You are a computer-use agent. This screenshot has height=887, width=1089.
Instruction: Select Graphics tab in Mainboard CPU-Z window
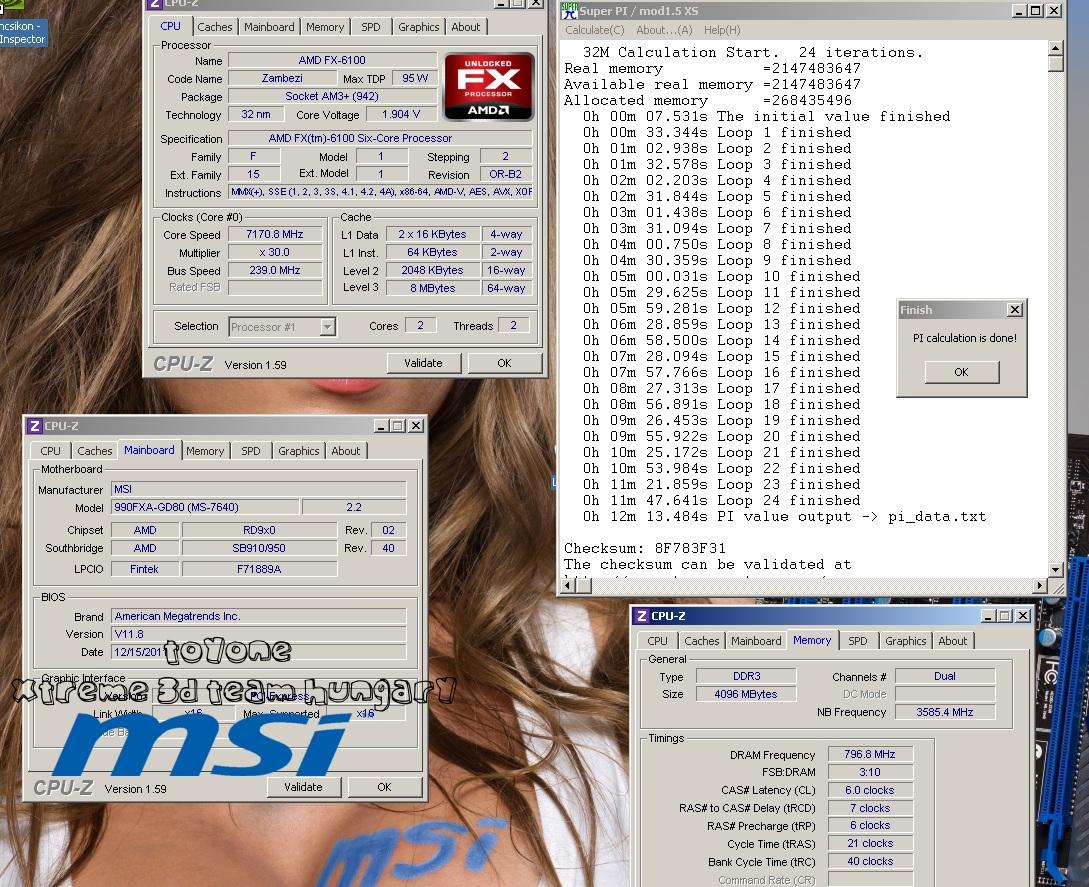tap(299, 451)
